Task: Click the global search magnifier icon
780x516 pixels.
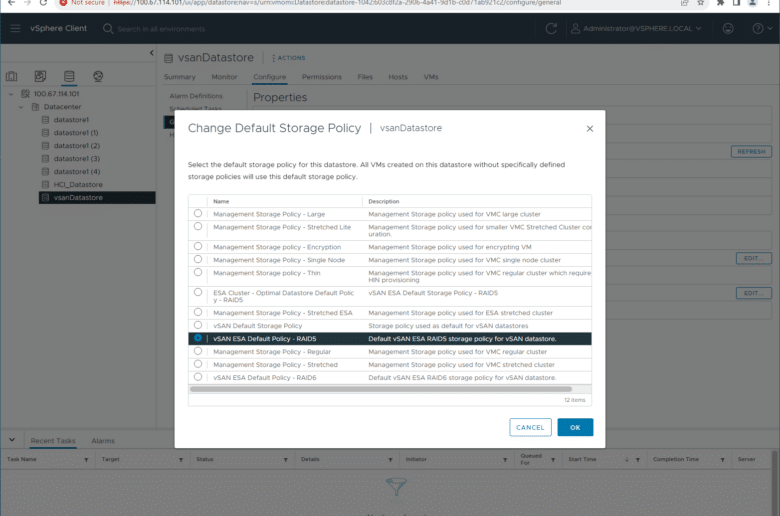Action: pyautogui.click(x=108, y=29)
